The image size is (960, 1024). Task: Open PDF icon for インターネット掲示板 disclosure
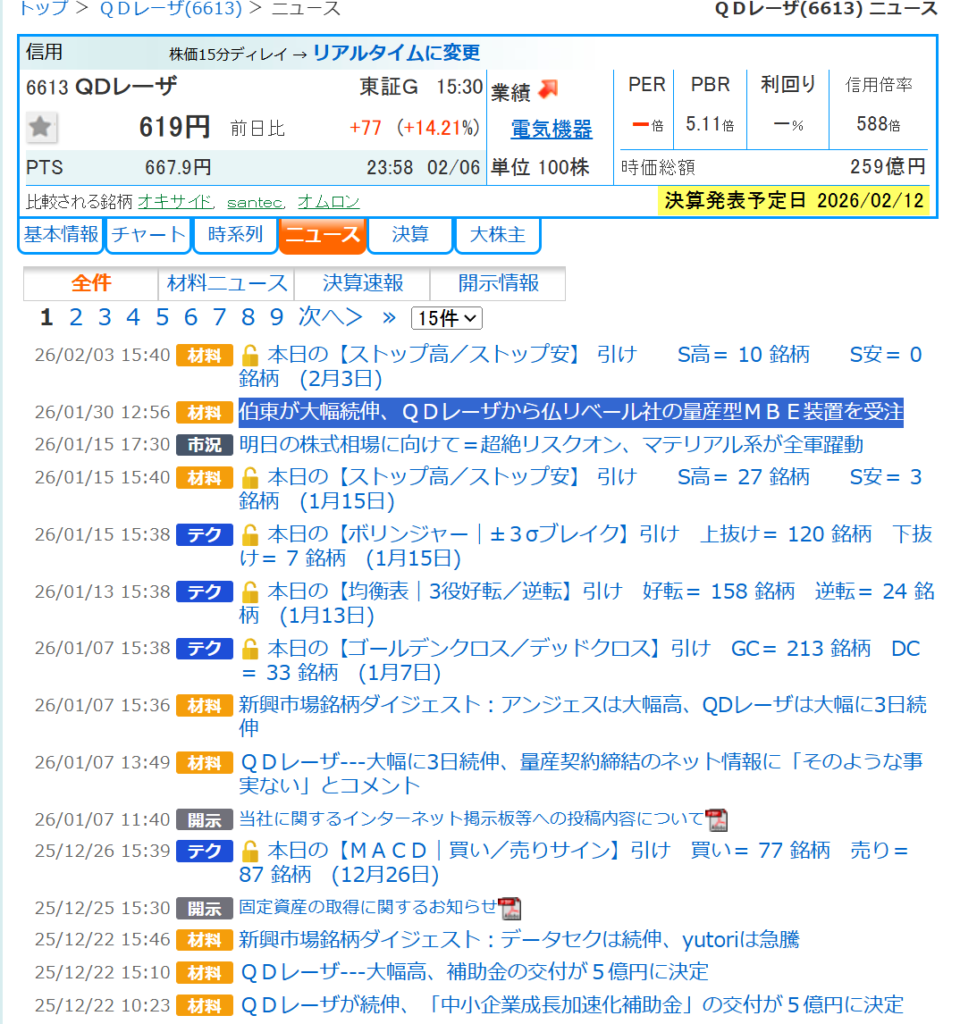click(x=716, y=820)
